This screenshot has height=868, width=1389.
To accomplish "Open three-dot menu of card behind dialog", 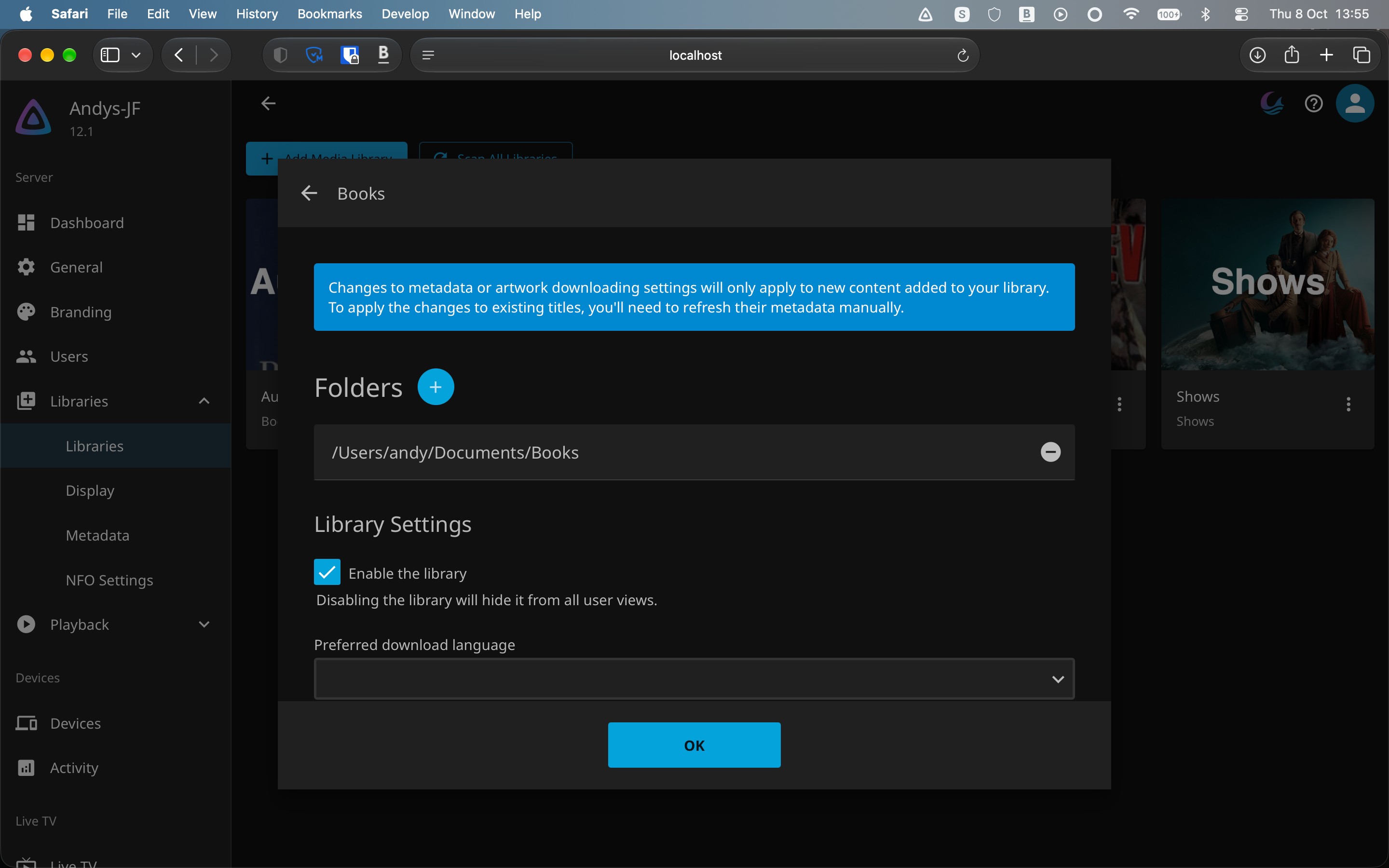I will point(1119,405).
